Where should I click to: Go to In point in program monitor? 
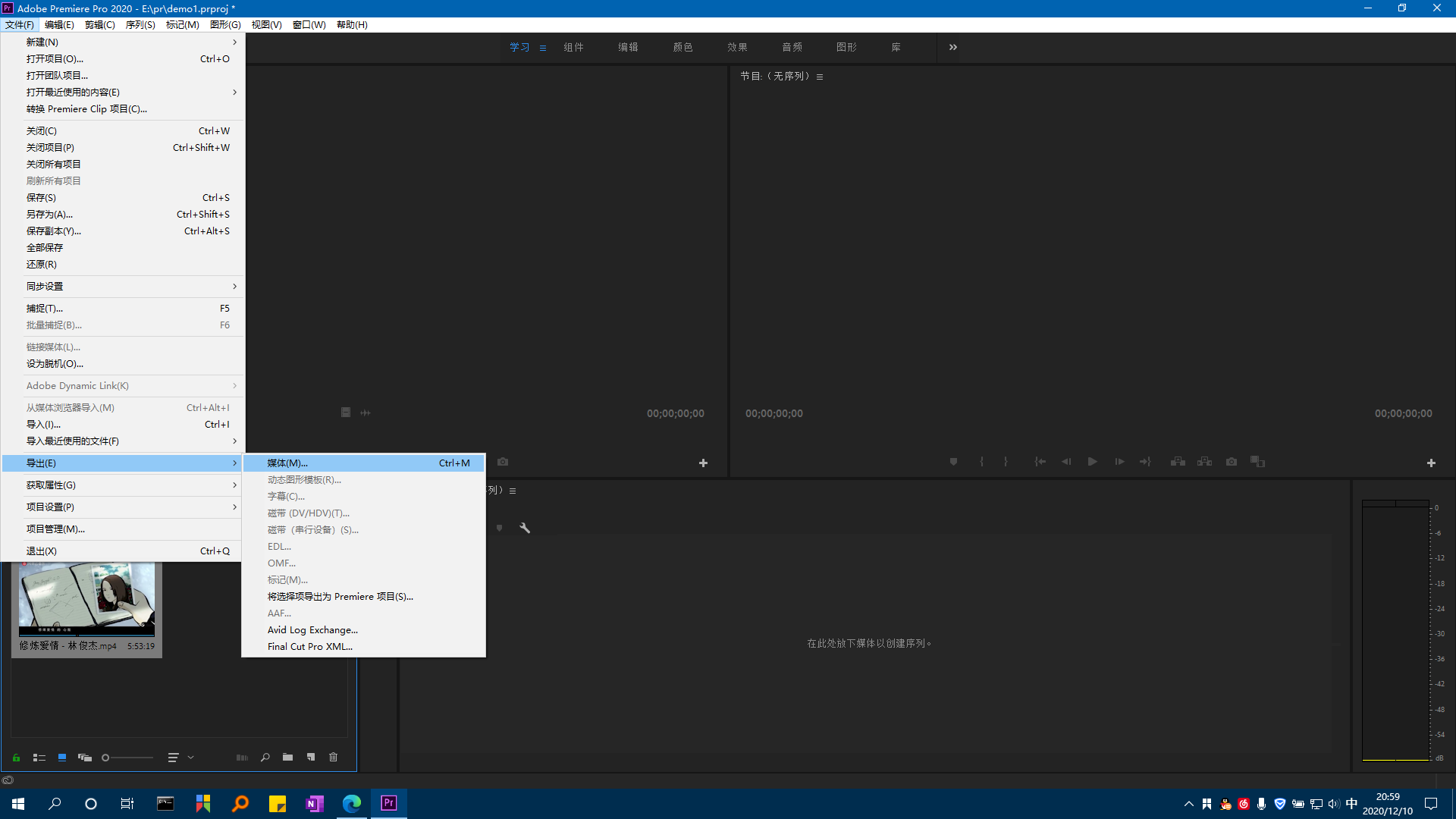1040,462
